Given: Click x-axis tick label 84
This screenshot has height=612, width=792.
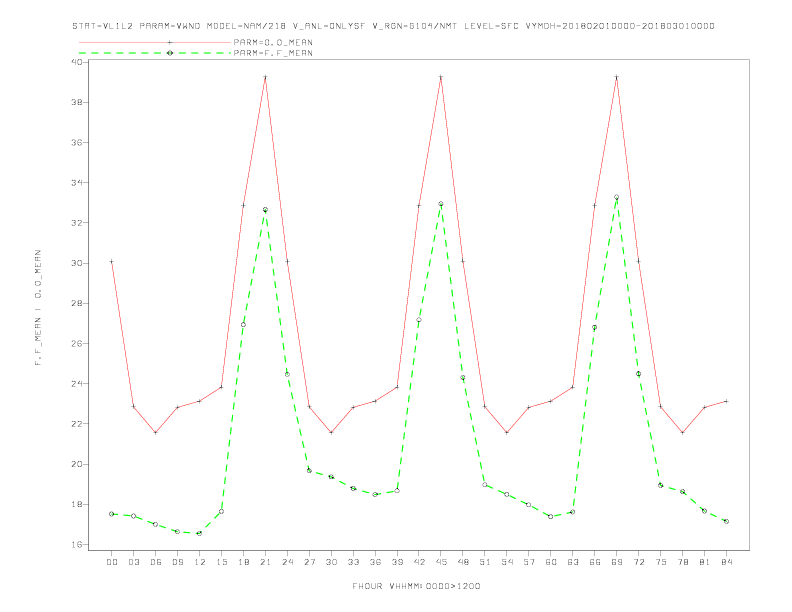Looking at the screenshot, I should point(726,562).
